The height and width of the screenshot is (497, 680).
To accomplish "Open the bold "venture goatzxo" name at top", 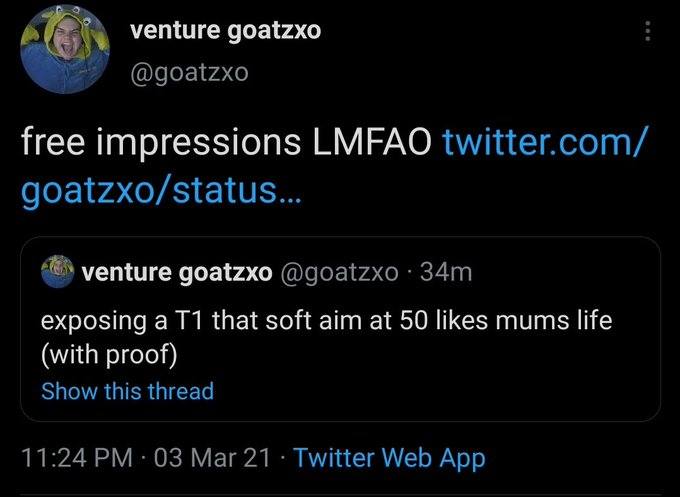I will (226, 30).
